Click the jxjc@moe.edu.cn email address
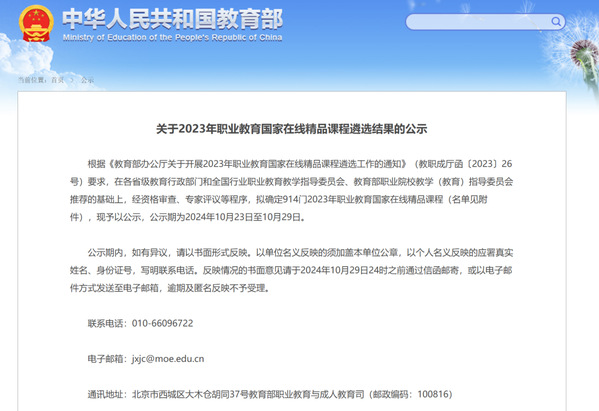This screenshot has height=411, width=599. (168, 359)
